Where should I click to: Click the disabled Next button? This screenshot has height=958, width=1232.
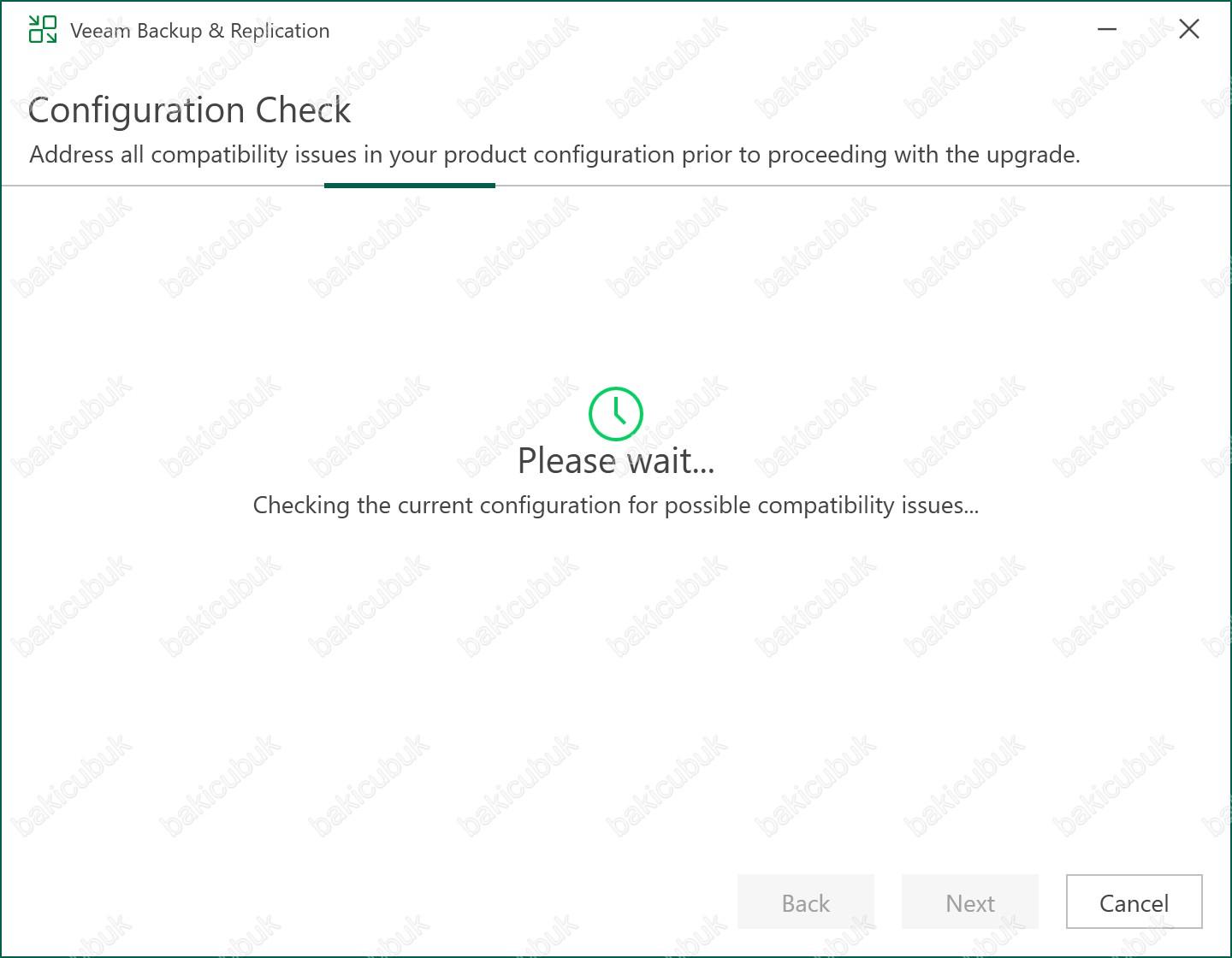[x=970, y=902]
